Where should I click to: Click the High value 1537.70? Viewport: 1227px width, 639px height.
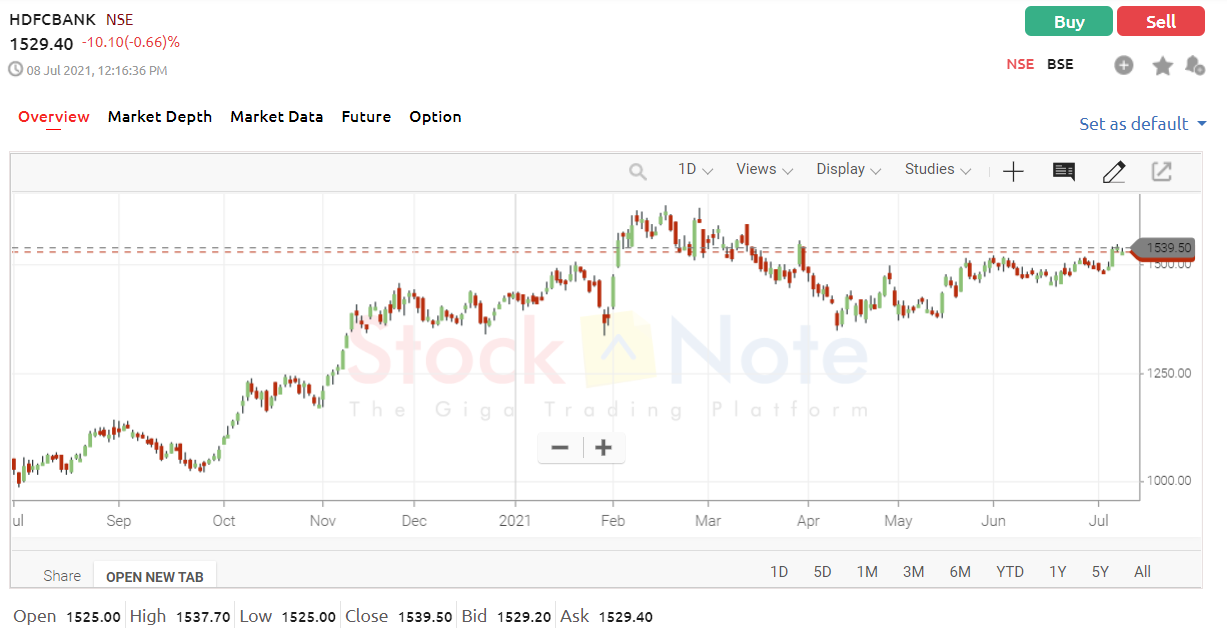[203, 617]
